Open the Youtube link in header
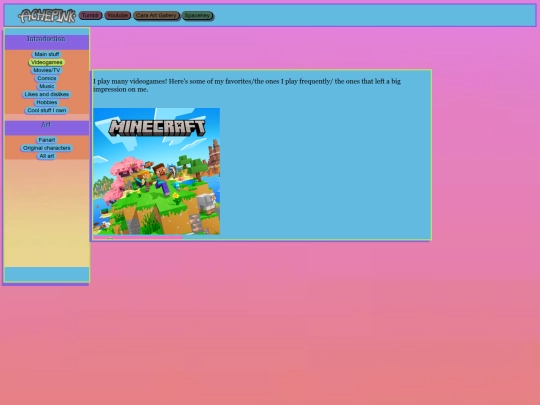The image size is (540, 405). (x=117, y=15)
